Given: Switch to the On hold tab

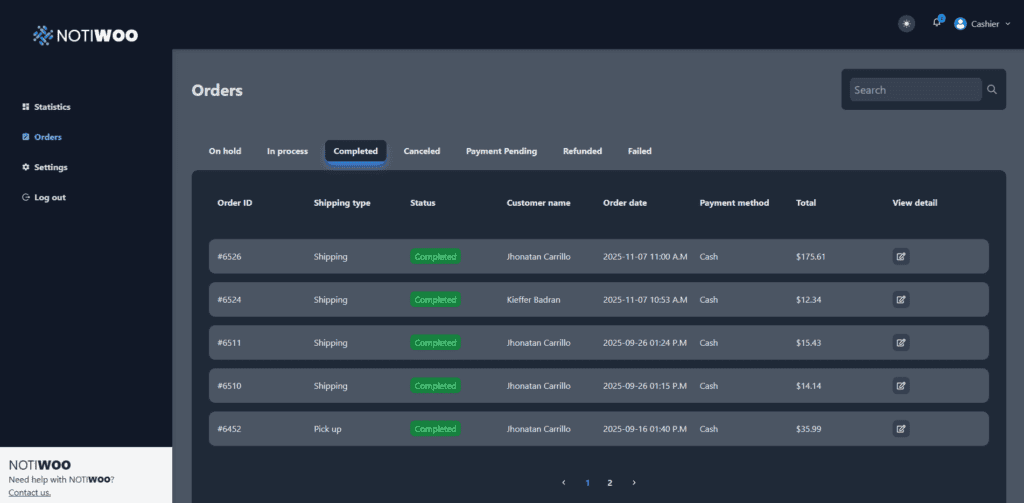Looking at the screenshot, I should 225,151.
